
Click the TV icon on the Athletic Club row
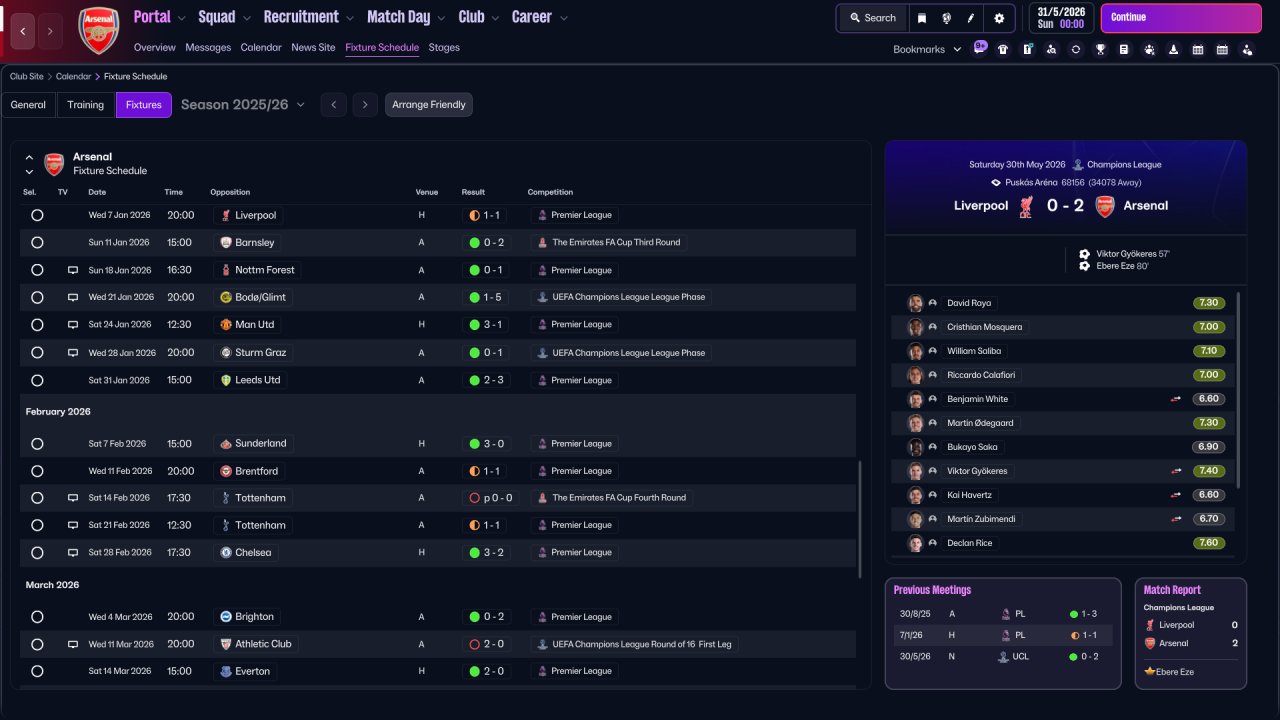(73, 644)
